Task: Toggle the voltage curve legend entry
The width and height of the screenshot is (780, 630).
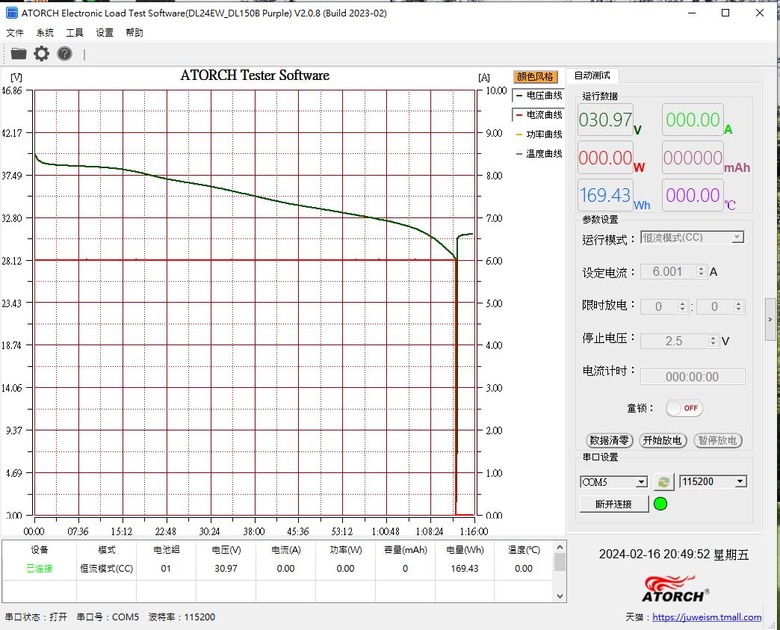Action: (x=539, y=95)
